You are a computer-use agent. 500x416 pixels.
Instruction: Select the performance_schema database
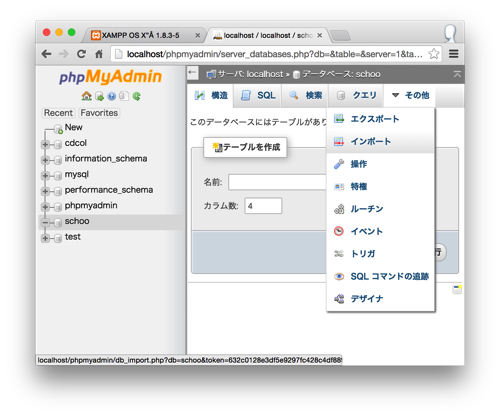point(109,190)
